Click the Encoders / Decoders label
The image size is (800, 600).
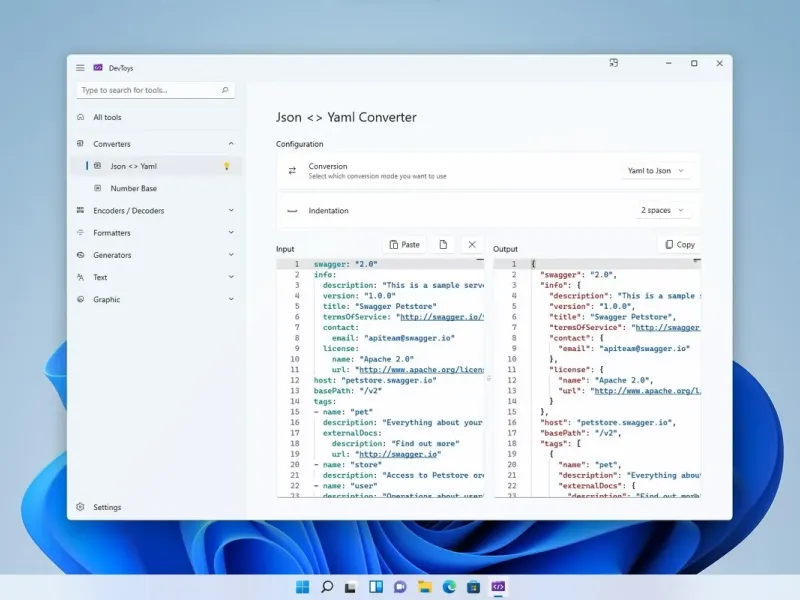(129, 211)
